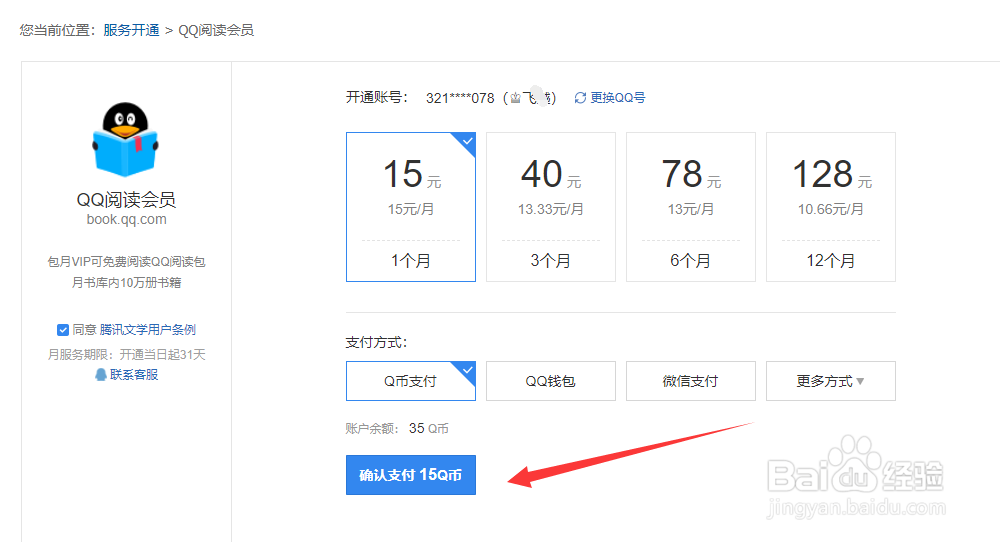Select QQ钱包 payment method
This screenshot has width=1000, height=542.
coord(551,381)
